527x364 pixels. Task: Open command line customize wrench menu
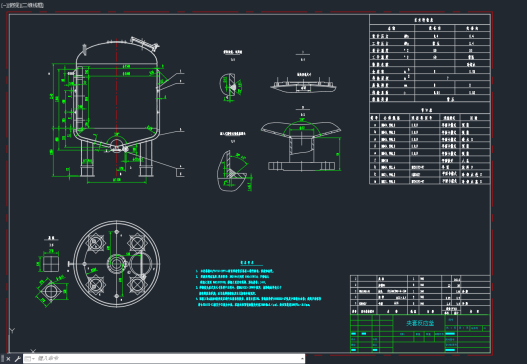point(17,359)
